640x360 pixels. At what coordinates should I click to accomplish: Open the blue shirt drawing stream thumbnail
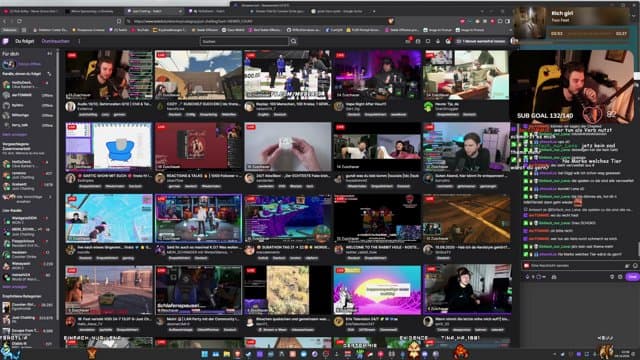(109, 147)
